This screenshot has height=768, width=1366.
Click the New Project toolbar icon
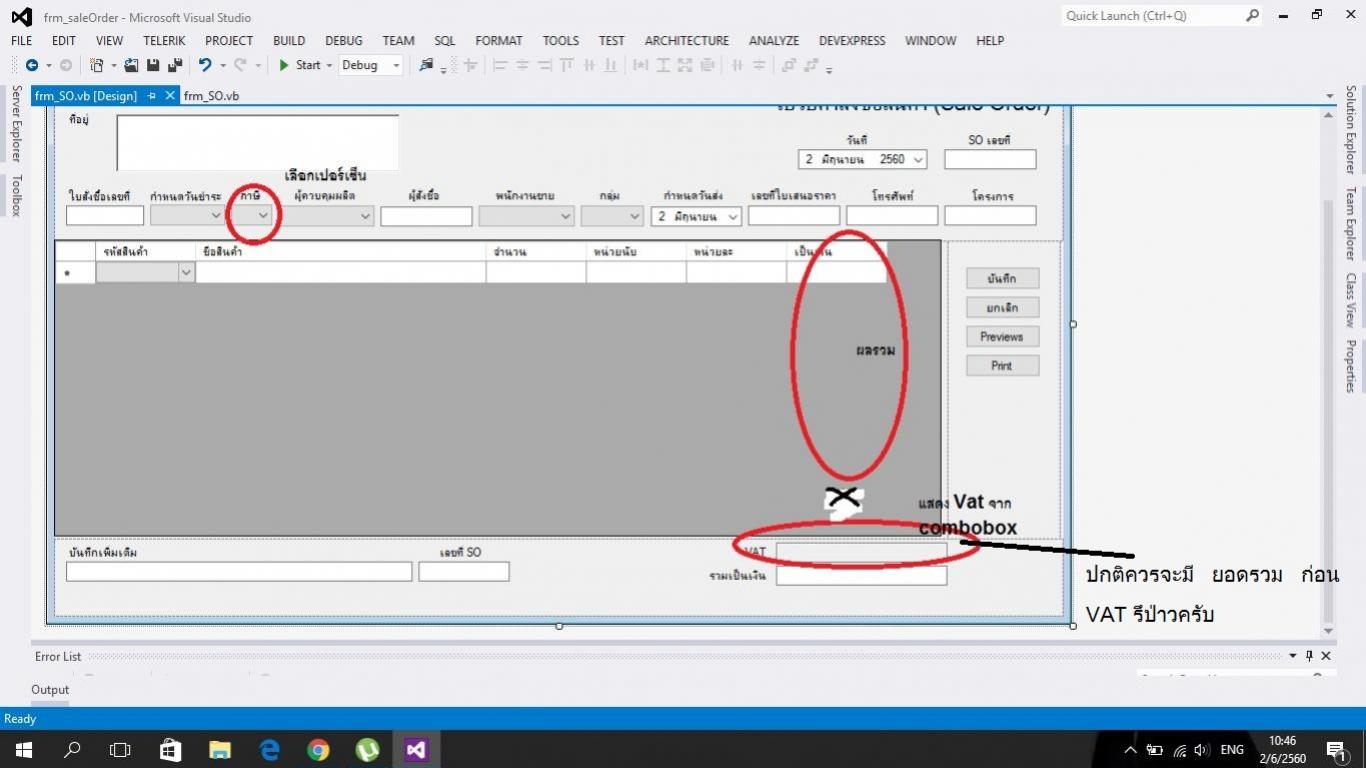tap(97, 65)
